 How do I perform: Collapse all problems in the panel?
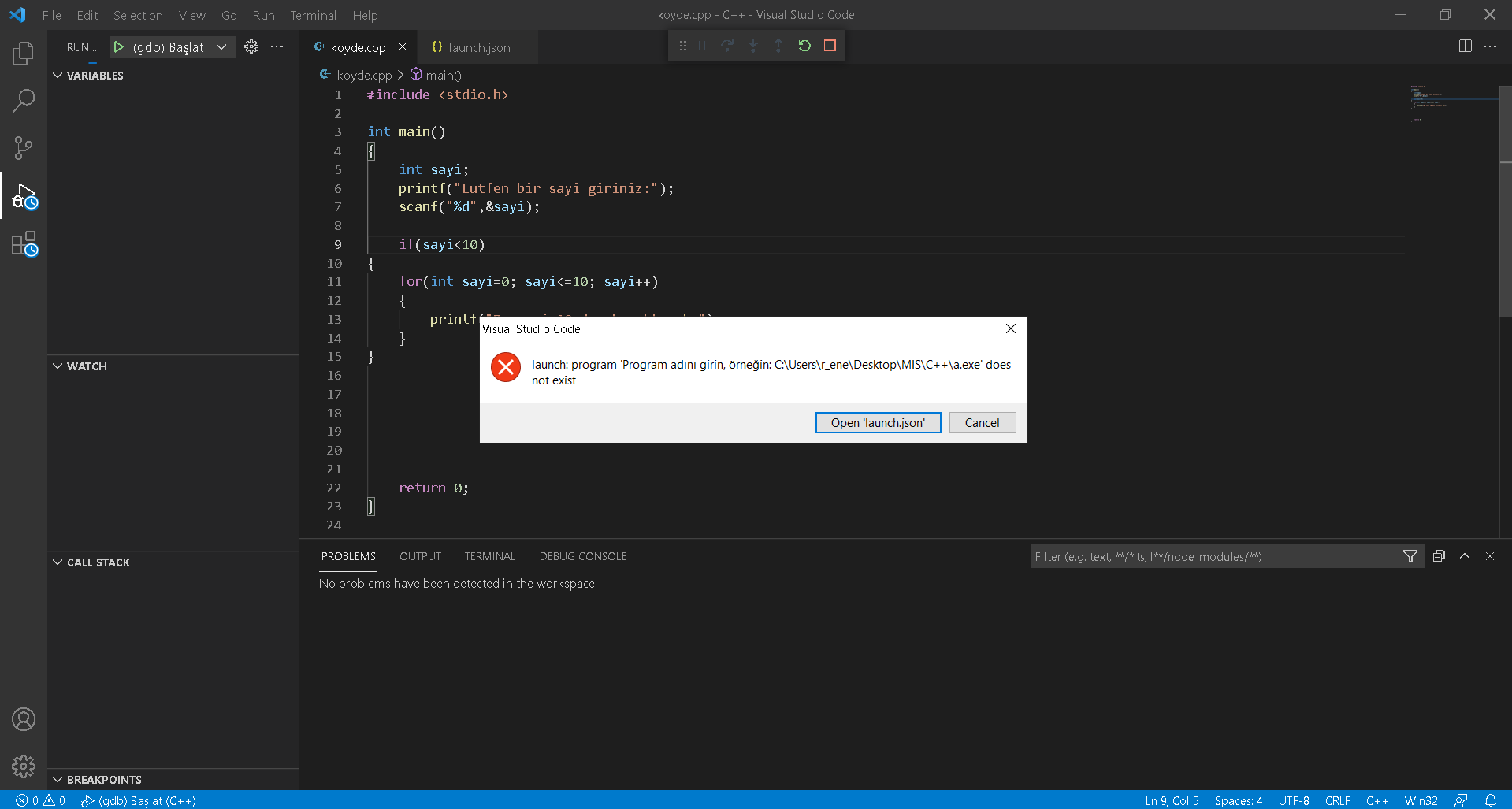click(1439, 556)
